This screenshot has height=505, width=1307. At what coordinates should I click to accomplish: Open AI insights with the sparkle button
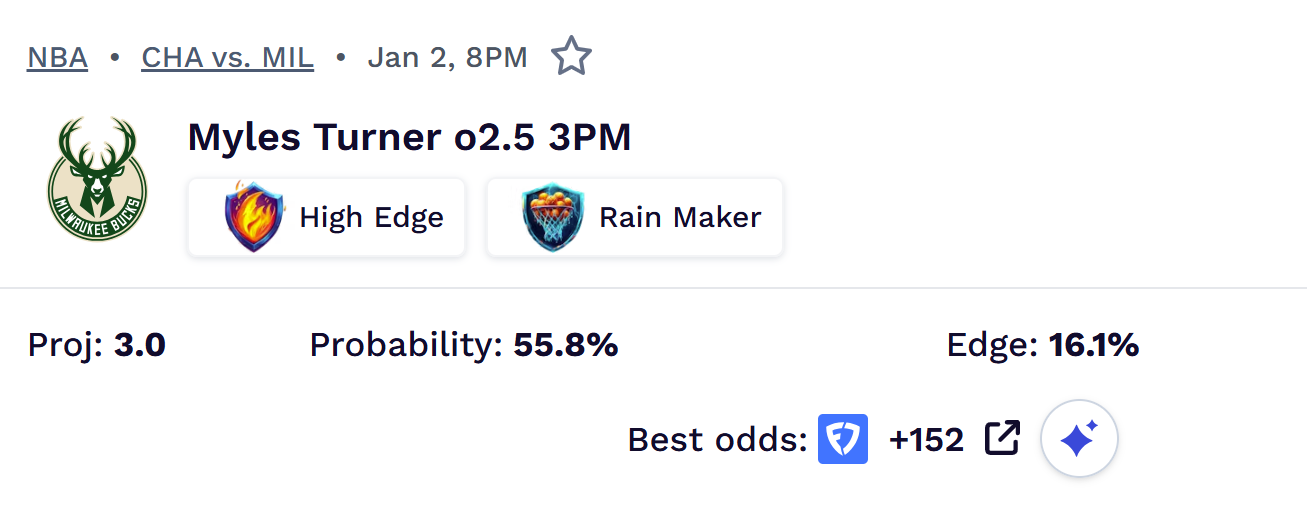[x=1079, y=439]
